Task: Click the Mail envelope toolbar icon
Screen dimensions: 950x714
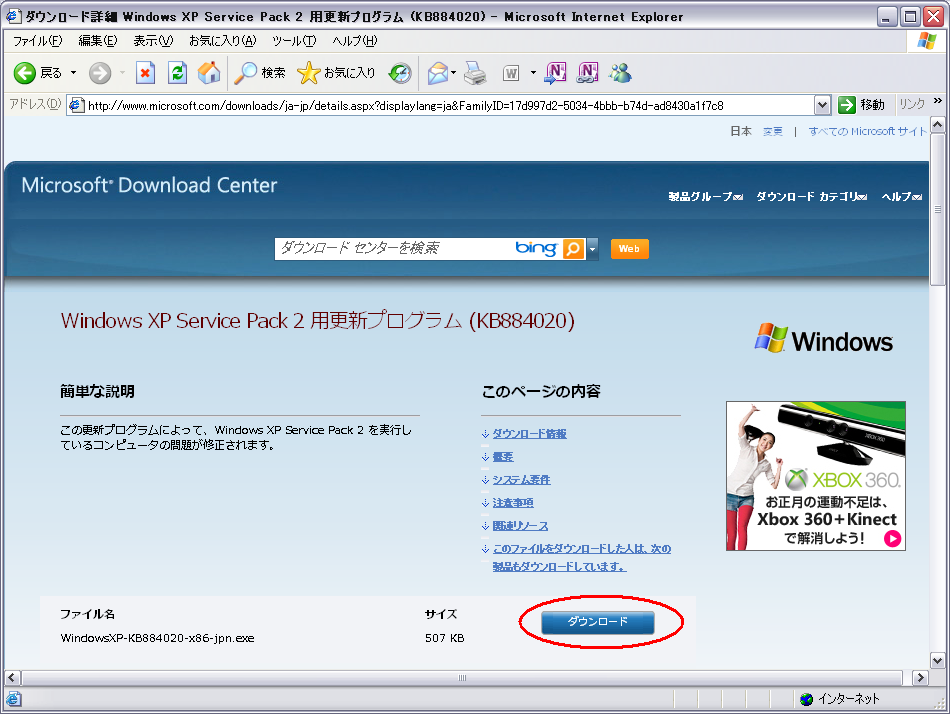Action: click(x=437, y=73)
